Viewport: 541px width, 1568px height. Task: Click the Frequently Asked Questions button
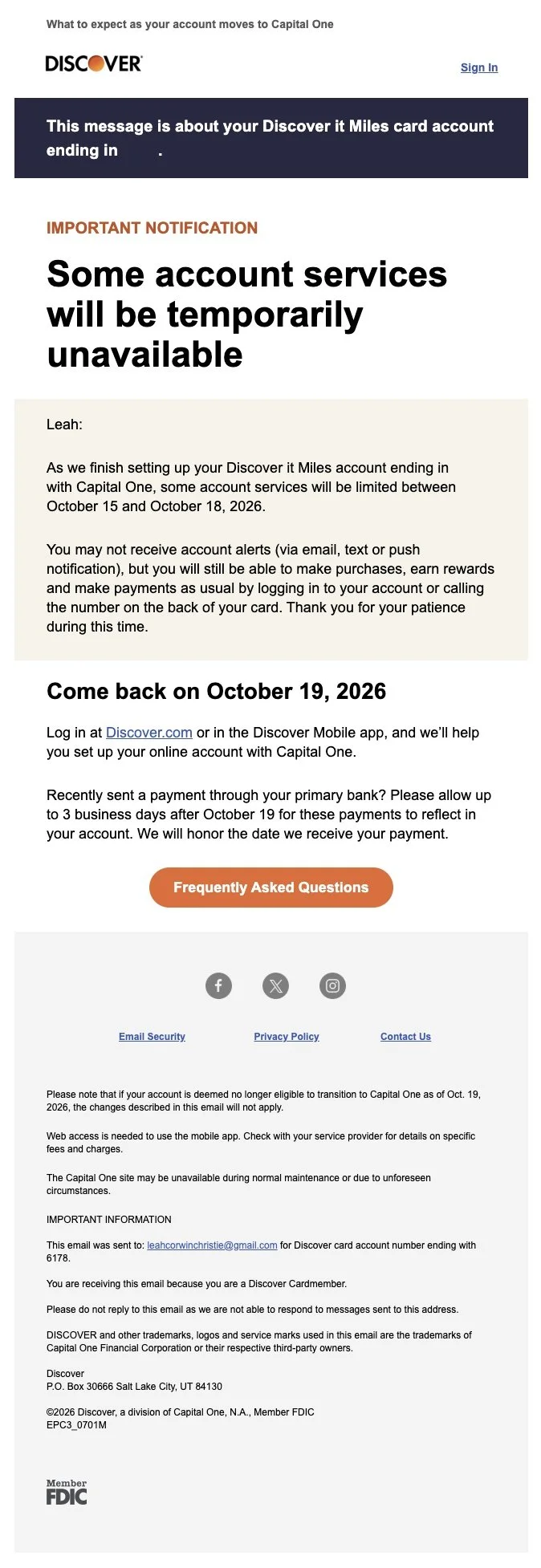(x=271, y=888)
